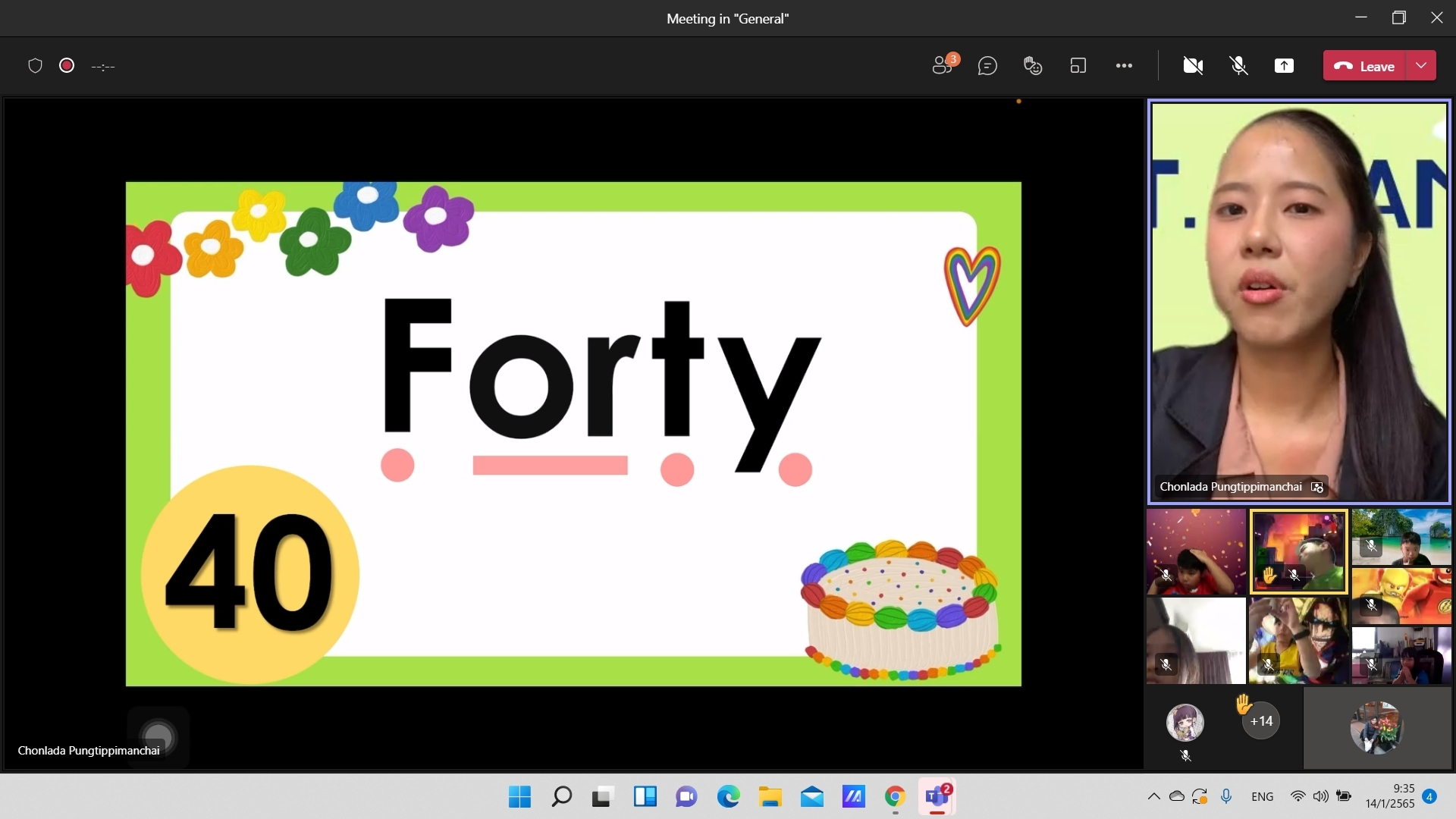1456x819 pixels.
Task: Open the Windows Start menu
Action: (519, 796)
